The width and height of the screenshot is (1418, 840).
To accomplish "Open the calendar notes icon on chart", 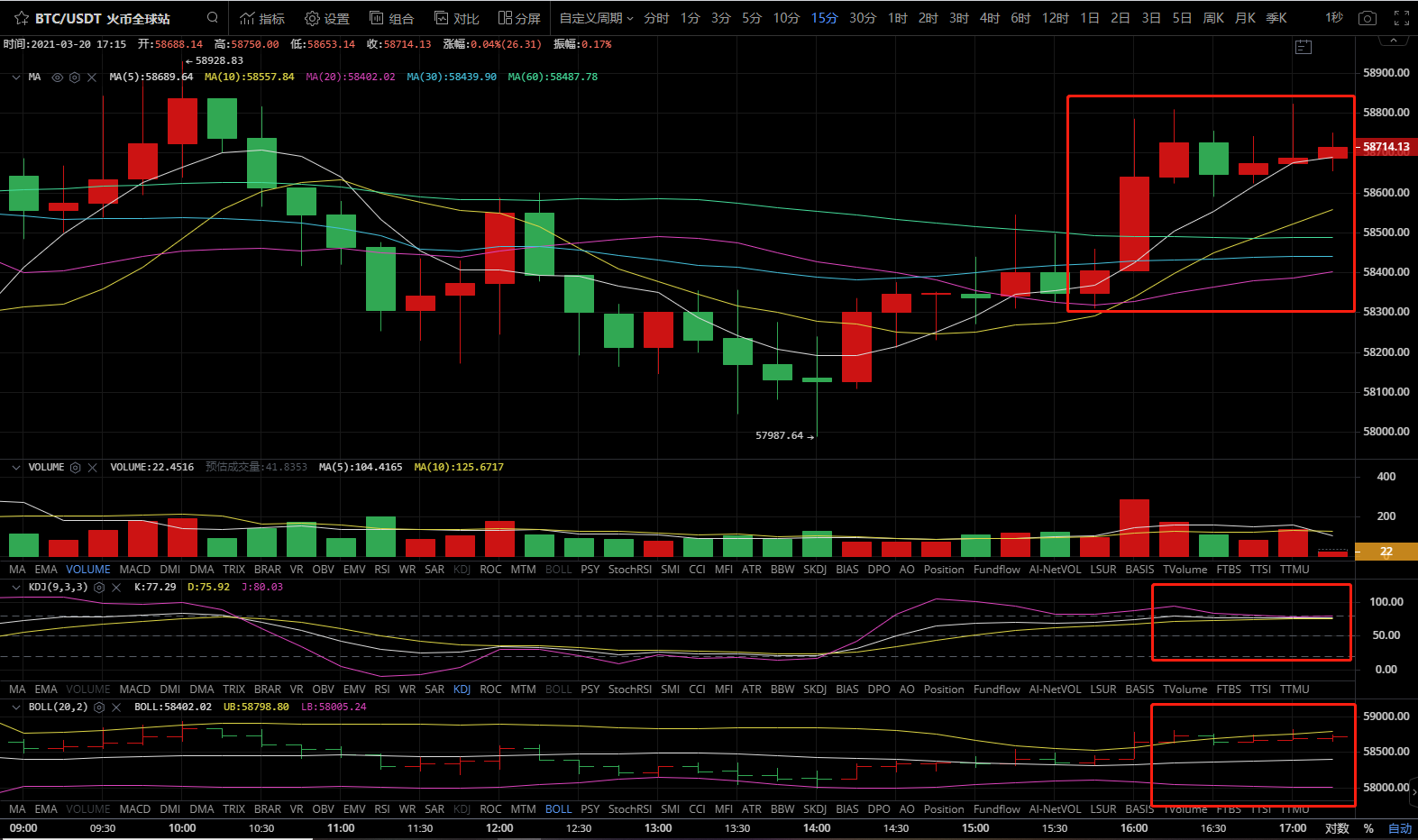I will click(1304, 47).
